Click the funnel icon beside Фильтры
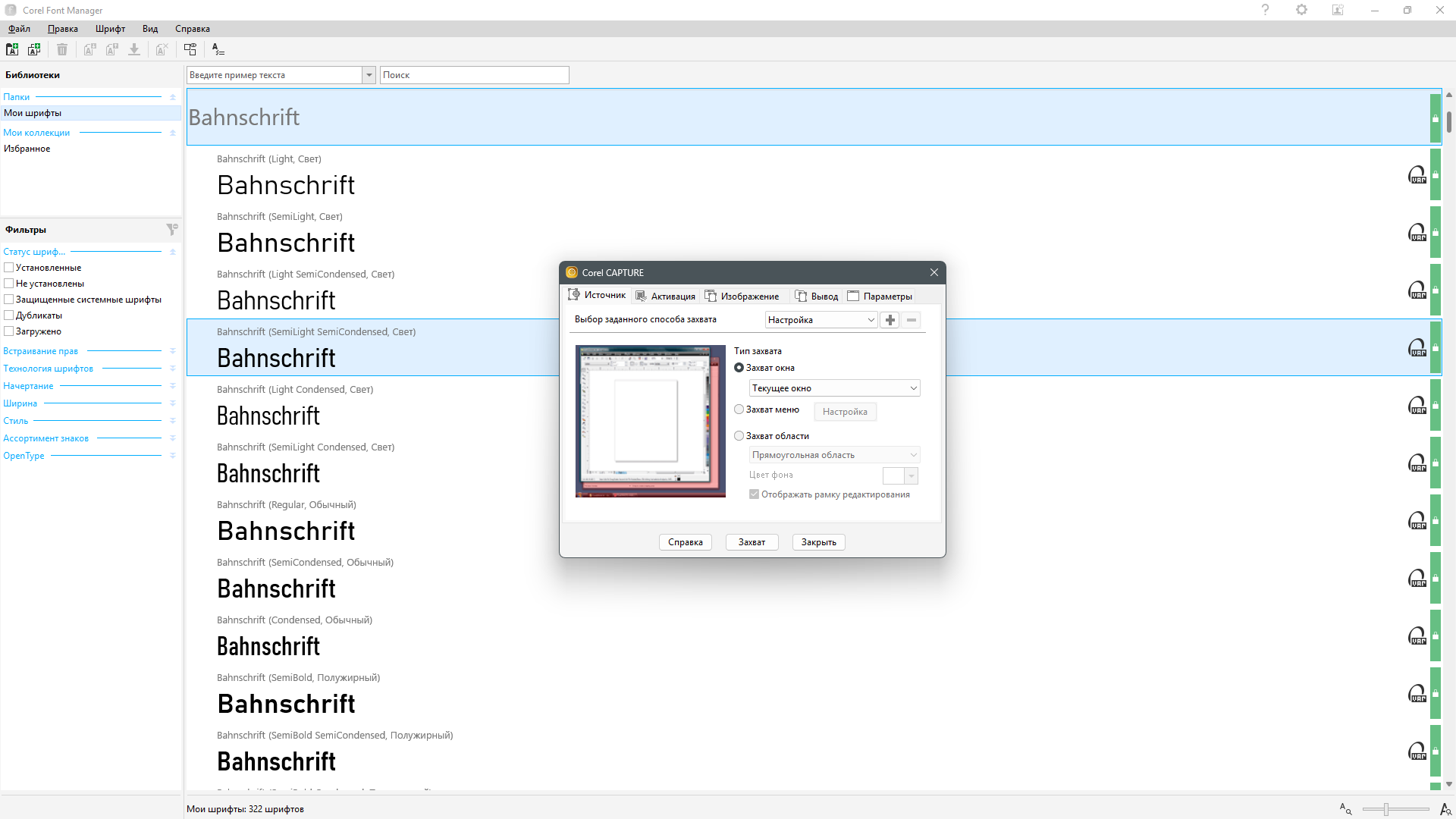Image resolution: width=1456 pixels, height=819 pixels. (172, 229)
